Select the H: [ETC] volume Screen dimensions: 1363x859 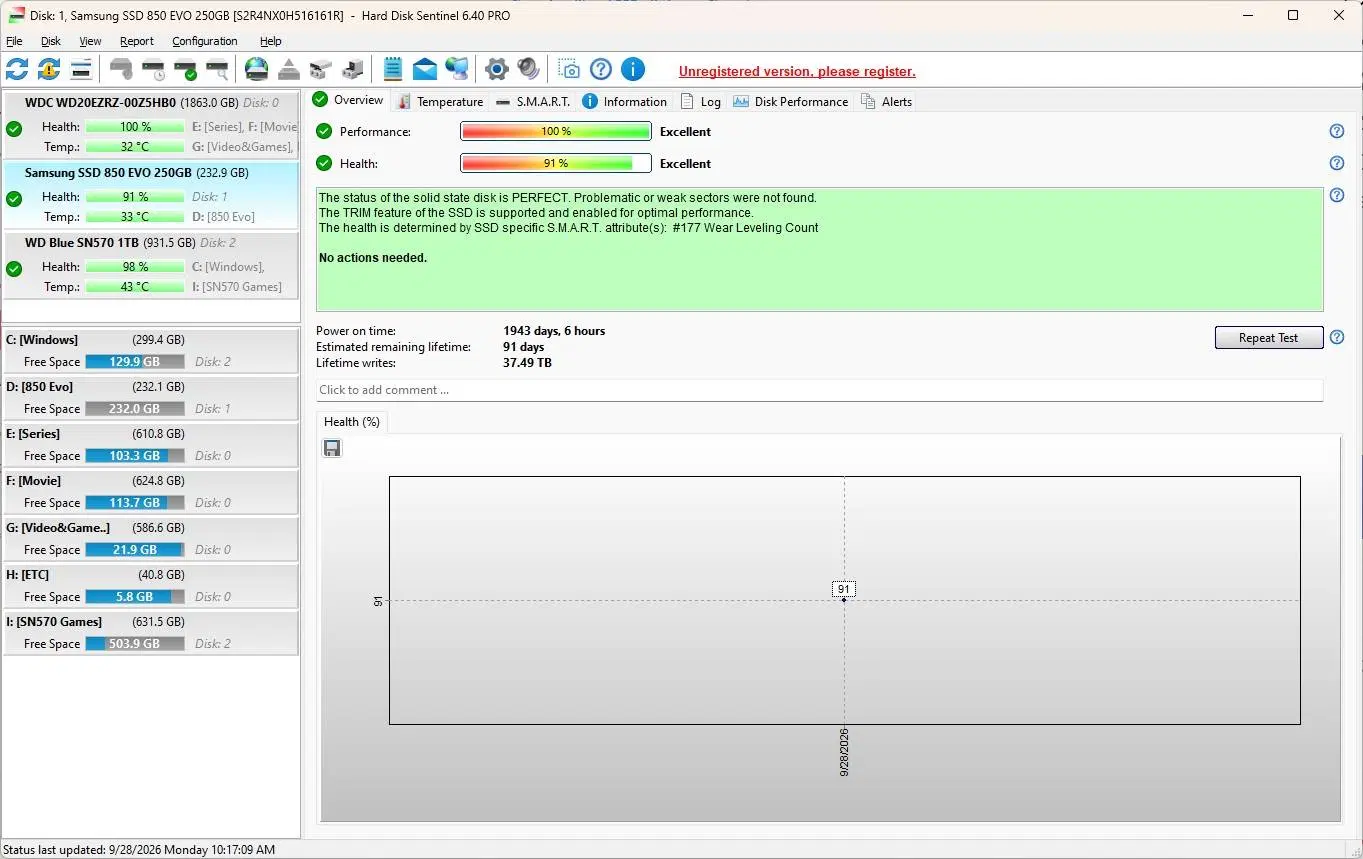(x=151, y=585)
